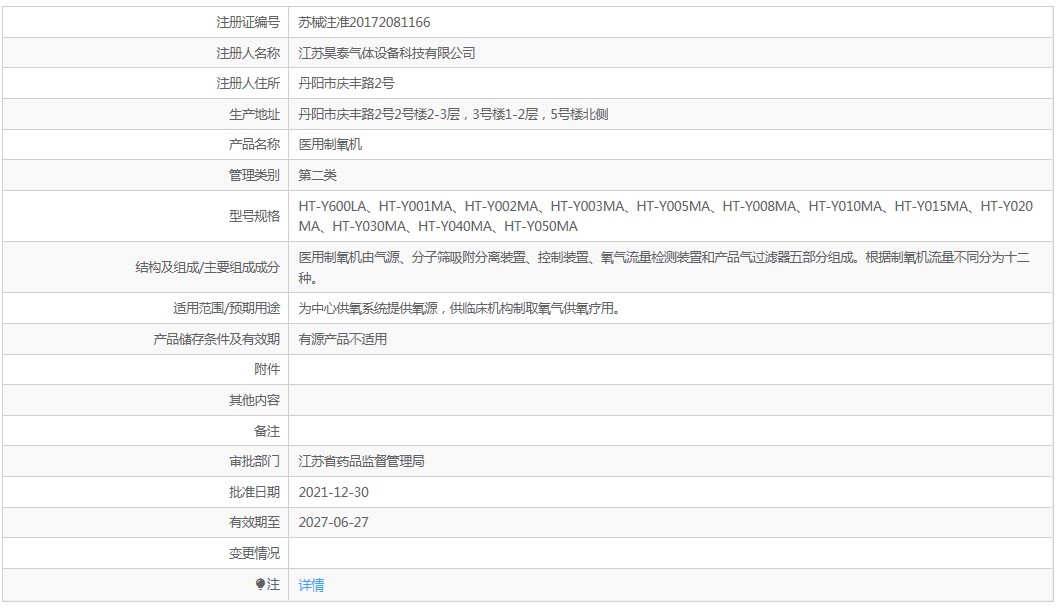The image size is (1057, 611).
Task: Click the 审批部门 label
Action: [254, 461]
